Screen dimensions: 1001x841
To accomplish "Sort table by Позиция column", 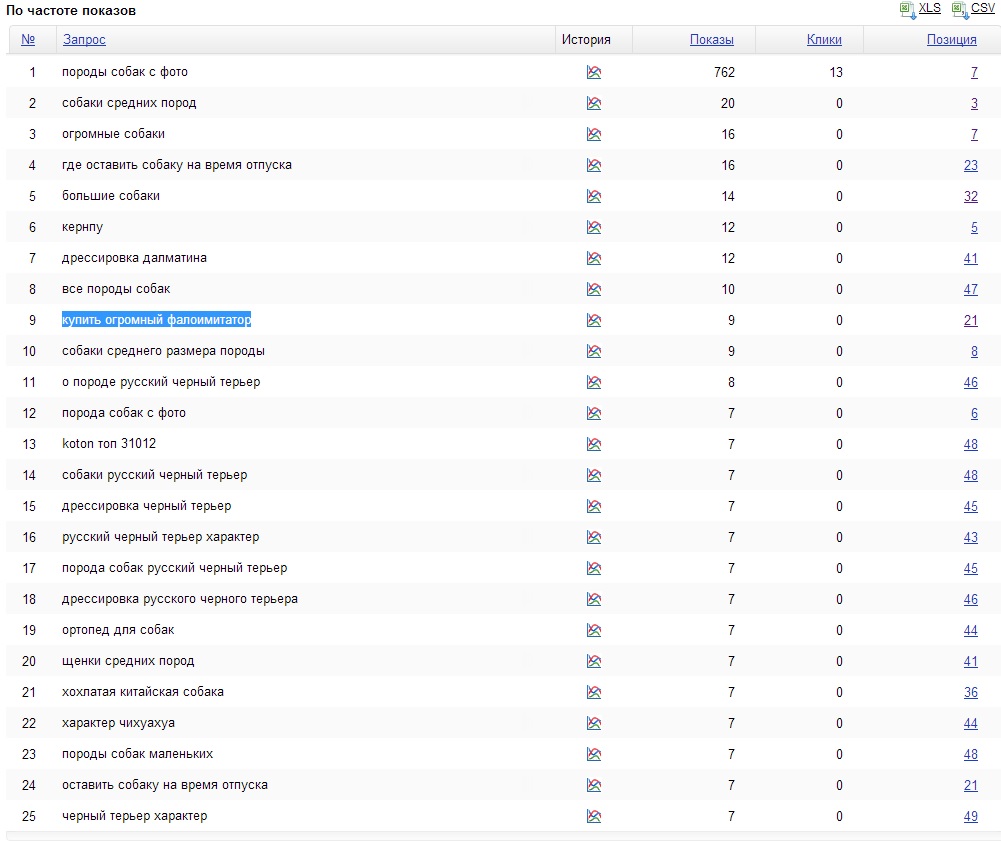I will (x=952, y=40).
